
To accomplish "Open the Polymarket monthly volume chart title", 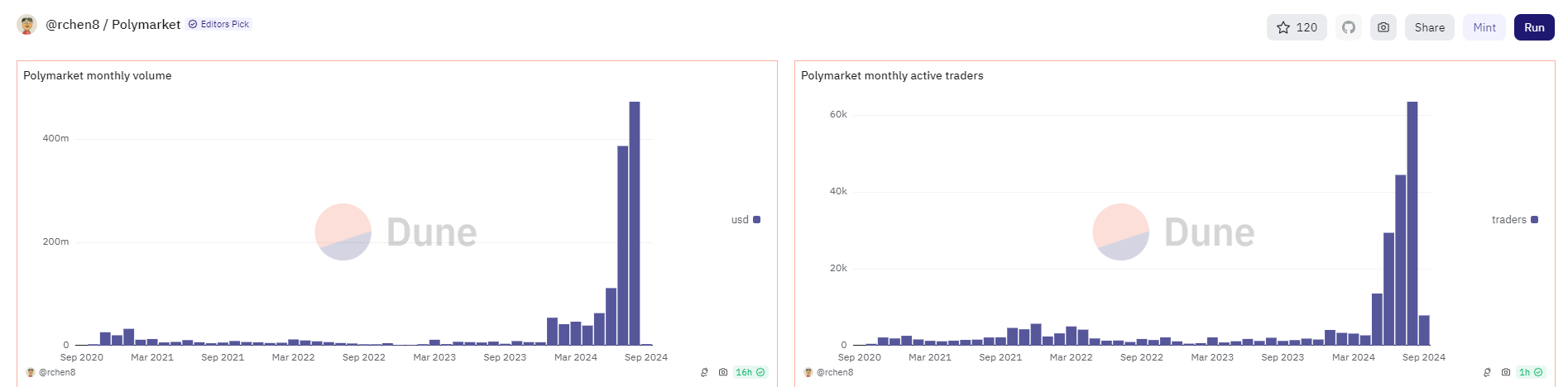I will click(98, 75).
